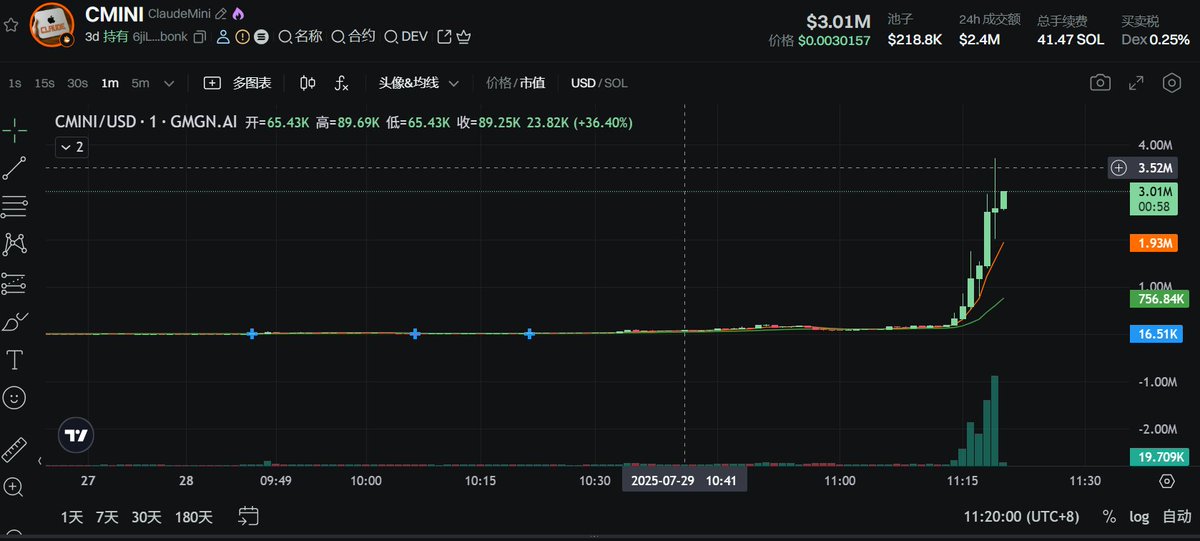Click the crown icon

(464, 37)
